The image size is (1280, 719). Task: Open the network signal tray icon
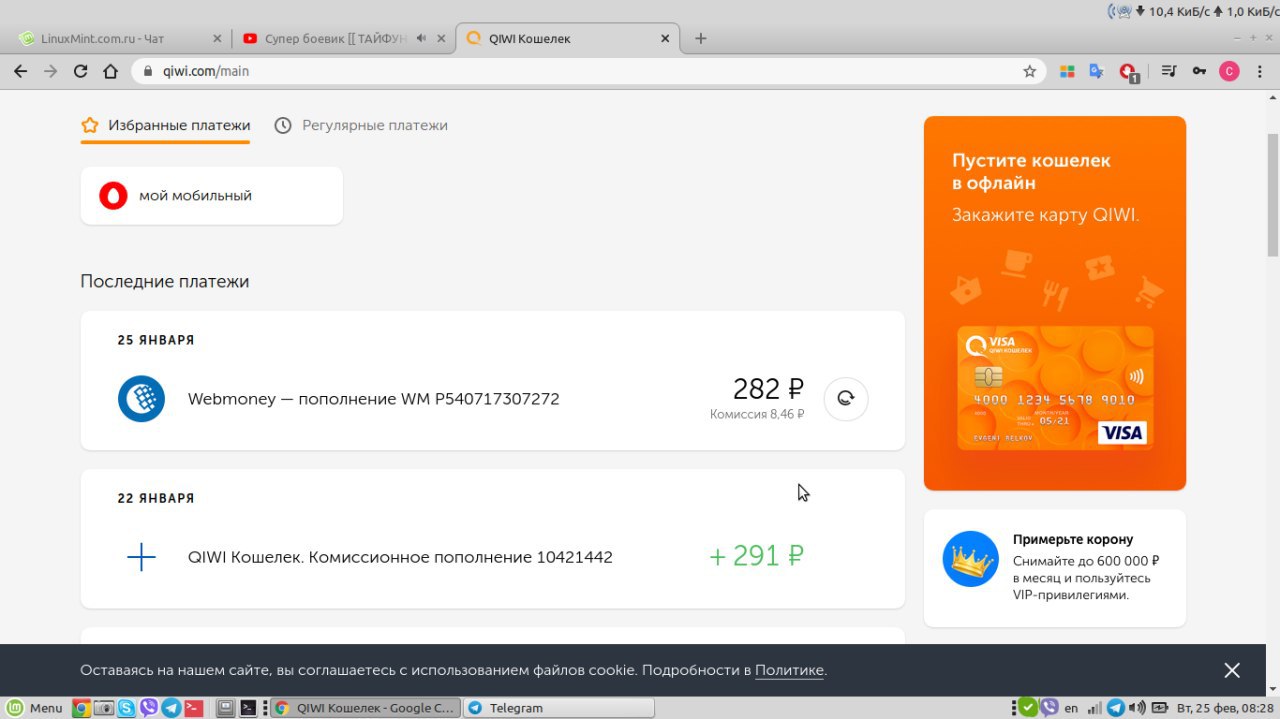click(1095, 708)
